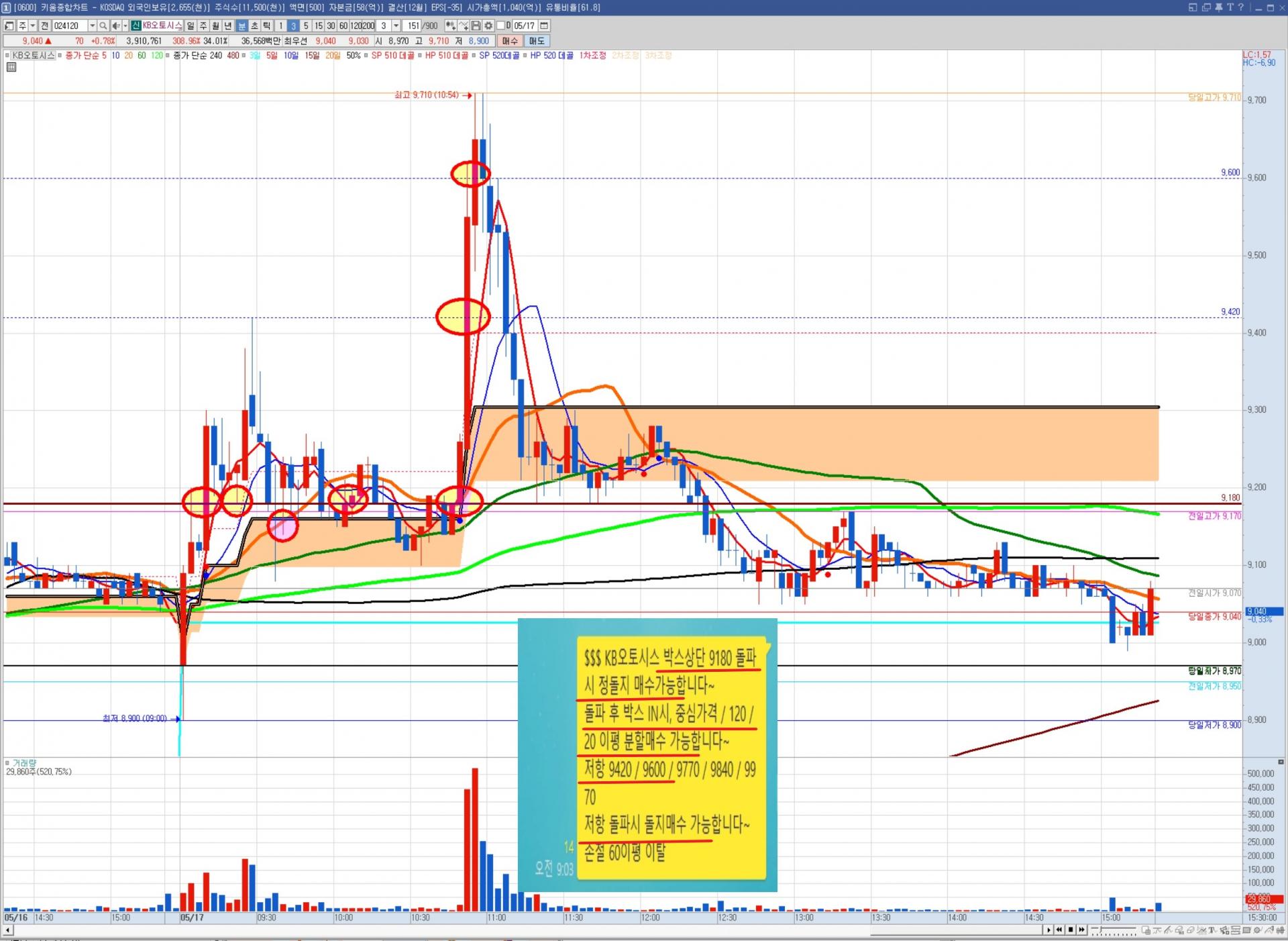
Task: Open the stock code 024120 dropdown
Action: point(92,26)
